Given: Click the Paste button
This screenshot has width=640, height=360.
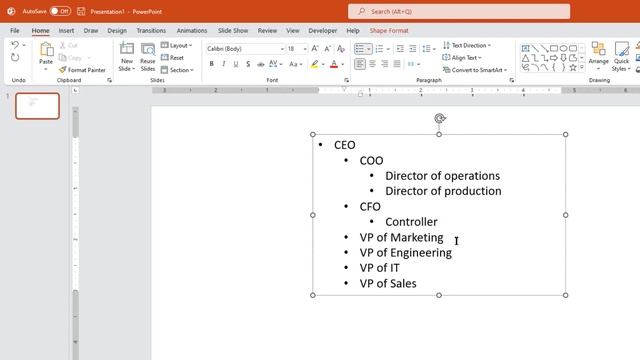Looking at the screenshot, I should click(x=46, y=56).
